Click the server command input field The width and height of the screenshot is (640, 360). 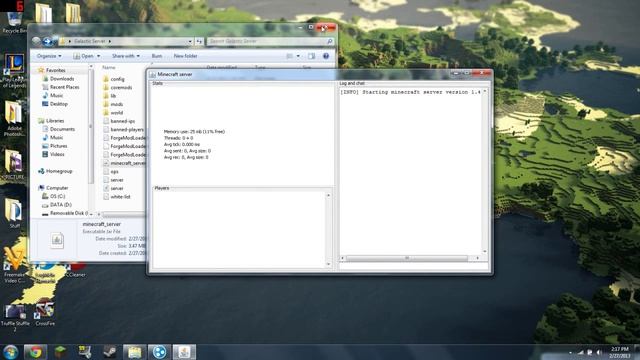tap(413, 266)
